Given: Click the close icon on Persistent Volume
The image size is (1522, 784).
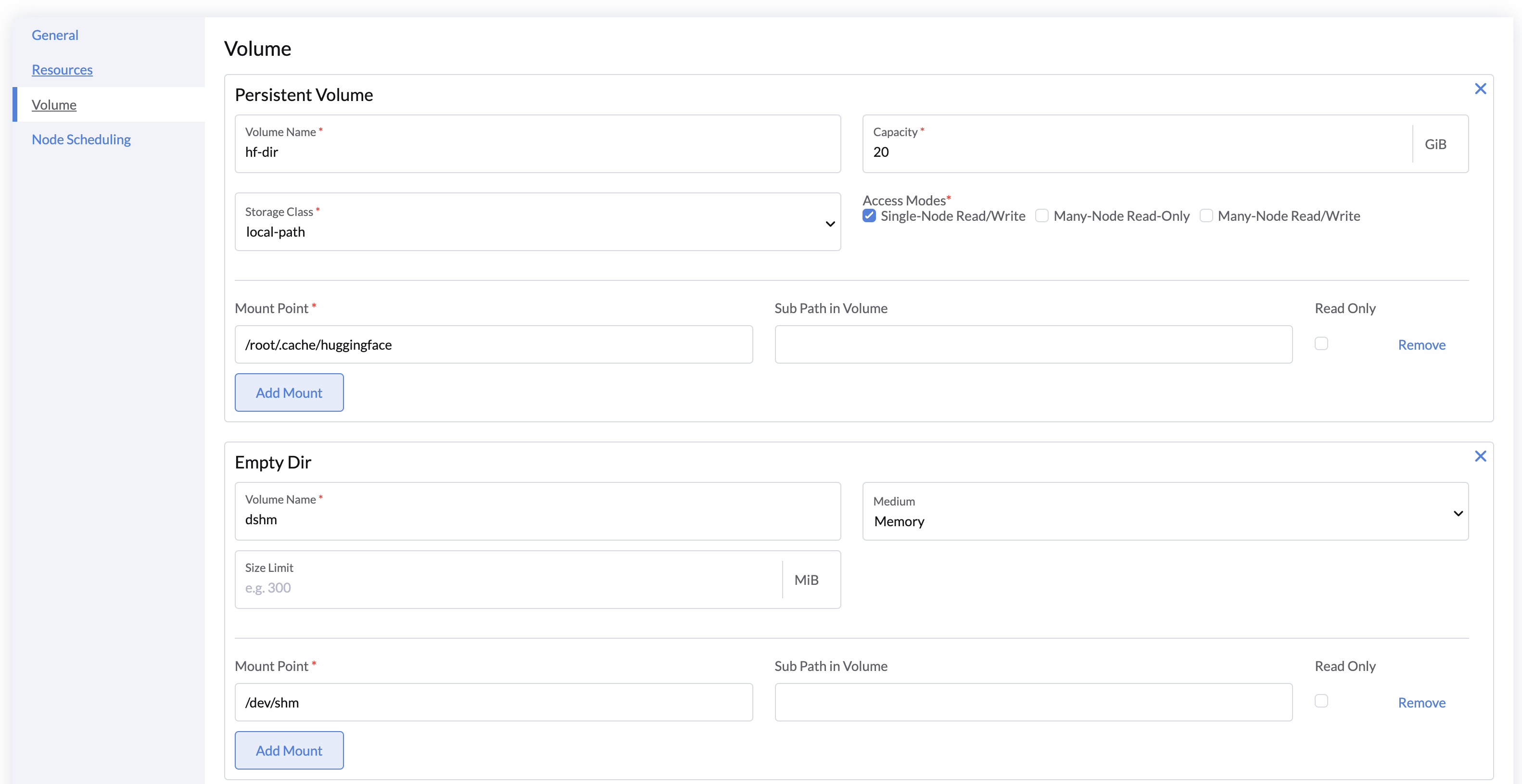Looking at the screenshot, I should 1480,89.
